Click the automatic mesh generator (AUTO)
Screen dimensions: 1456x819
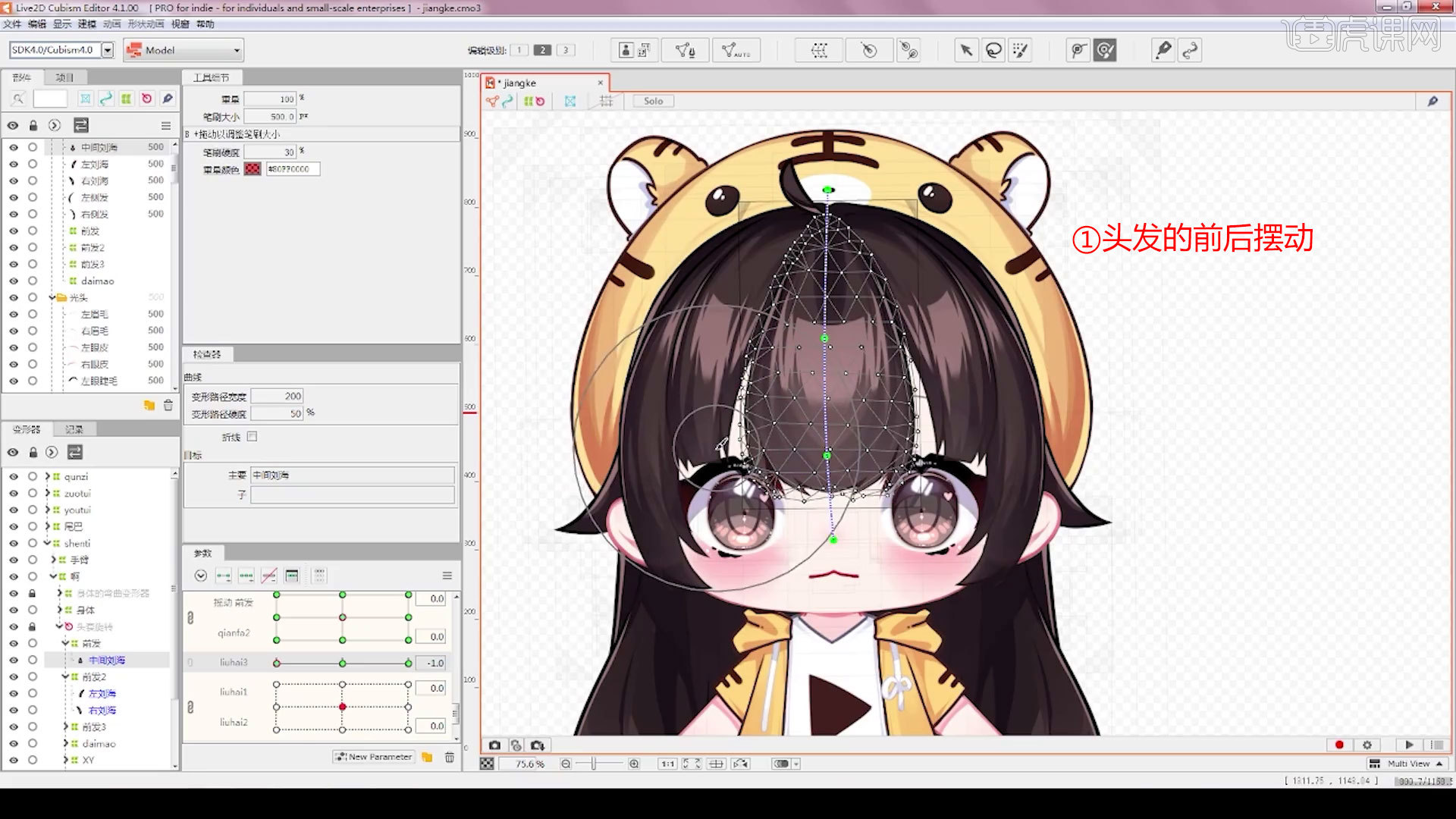(x=735, y=51)
